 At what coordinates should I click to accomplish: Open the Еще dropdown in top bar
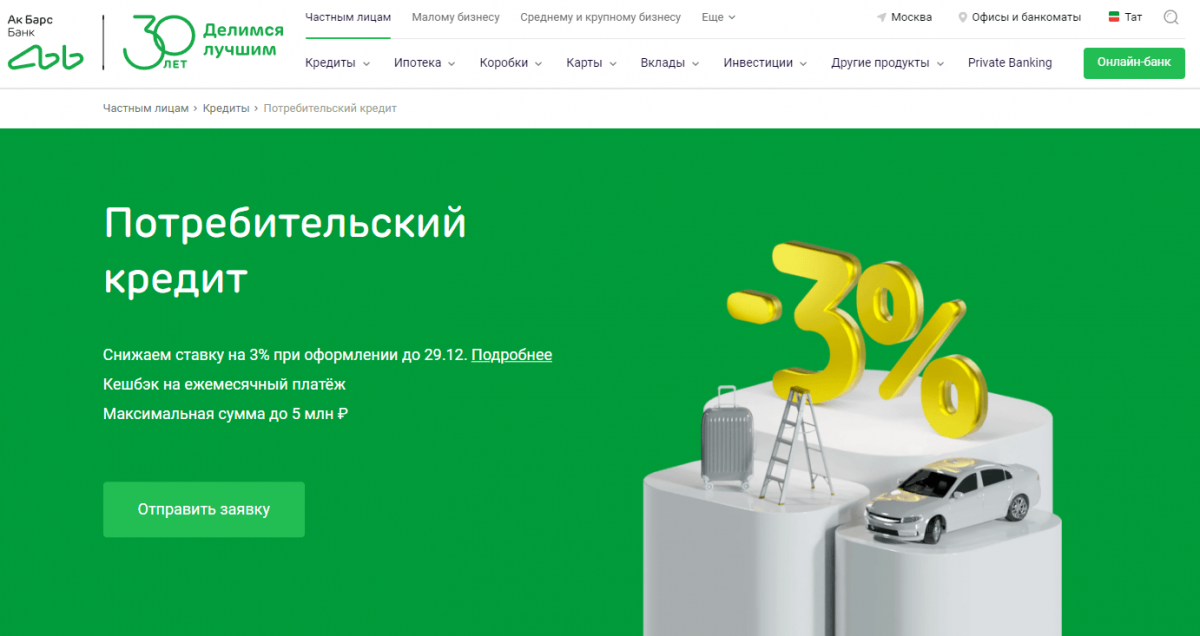[x=718, y=17]
